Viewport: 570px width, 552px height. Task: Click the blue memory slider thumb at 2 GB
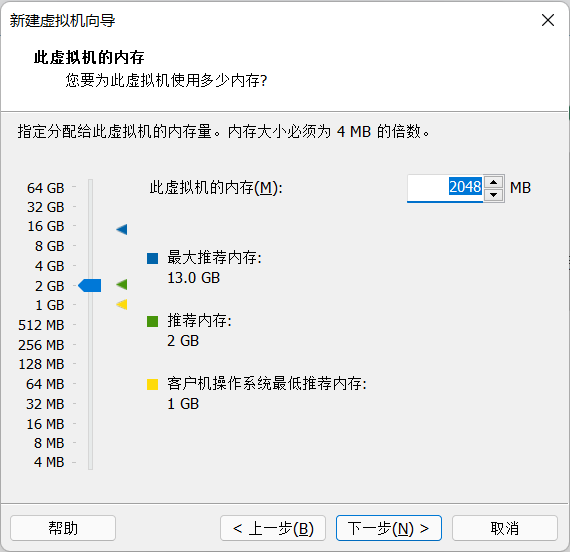(x=90, y=285)
